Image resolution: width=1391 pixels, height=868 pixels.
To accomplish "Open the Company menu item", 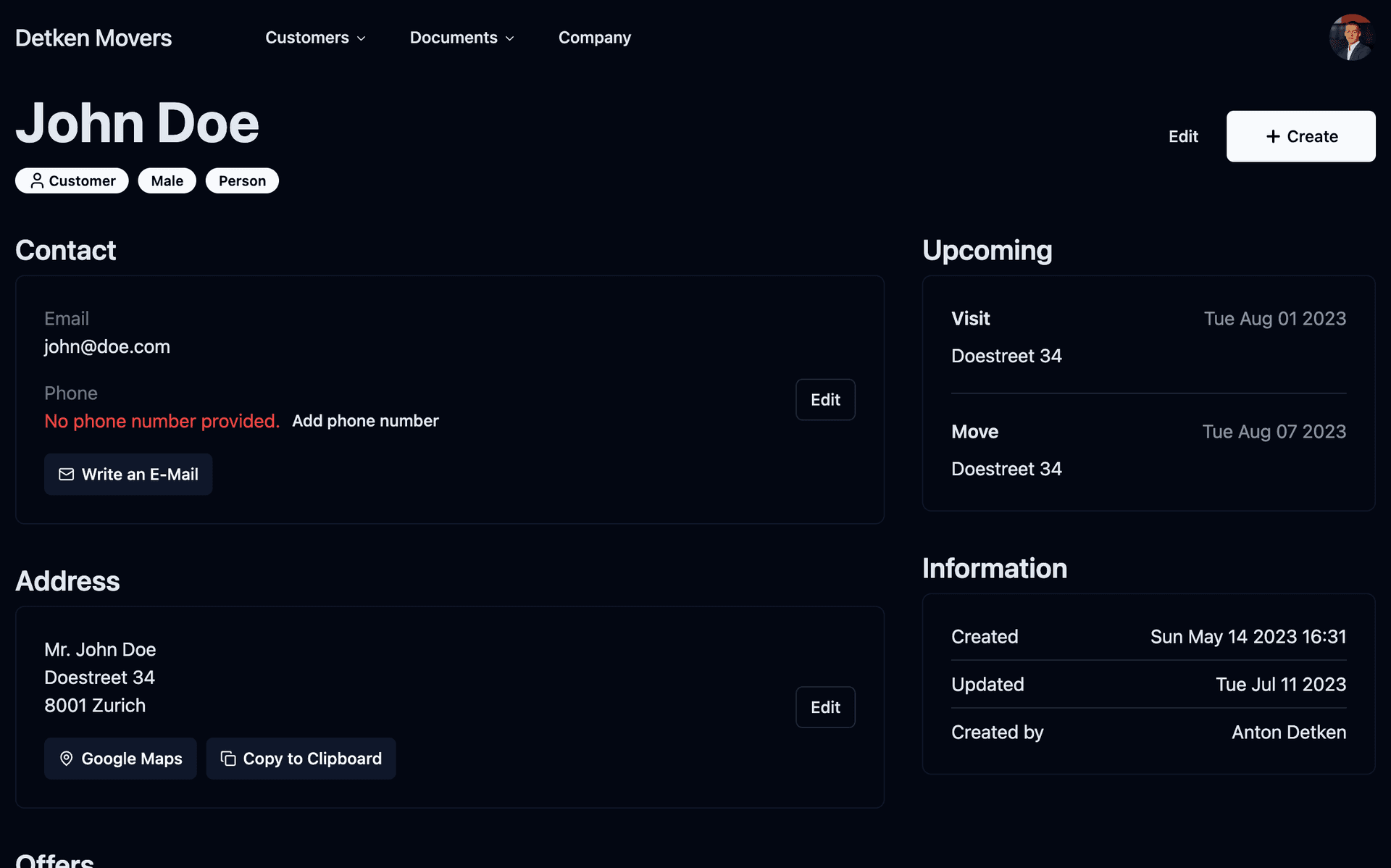I will tap(594, 37).
